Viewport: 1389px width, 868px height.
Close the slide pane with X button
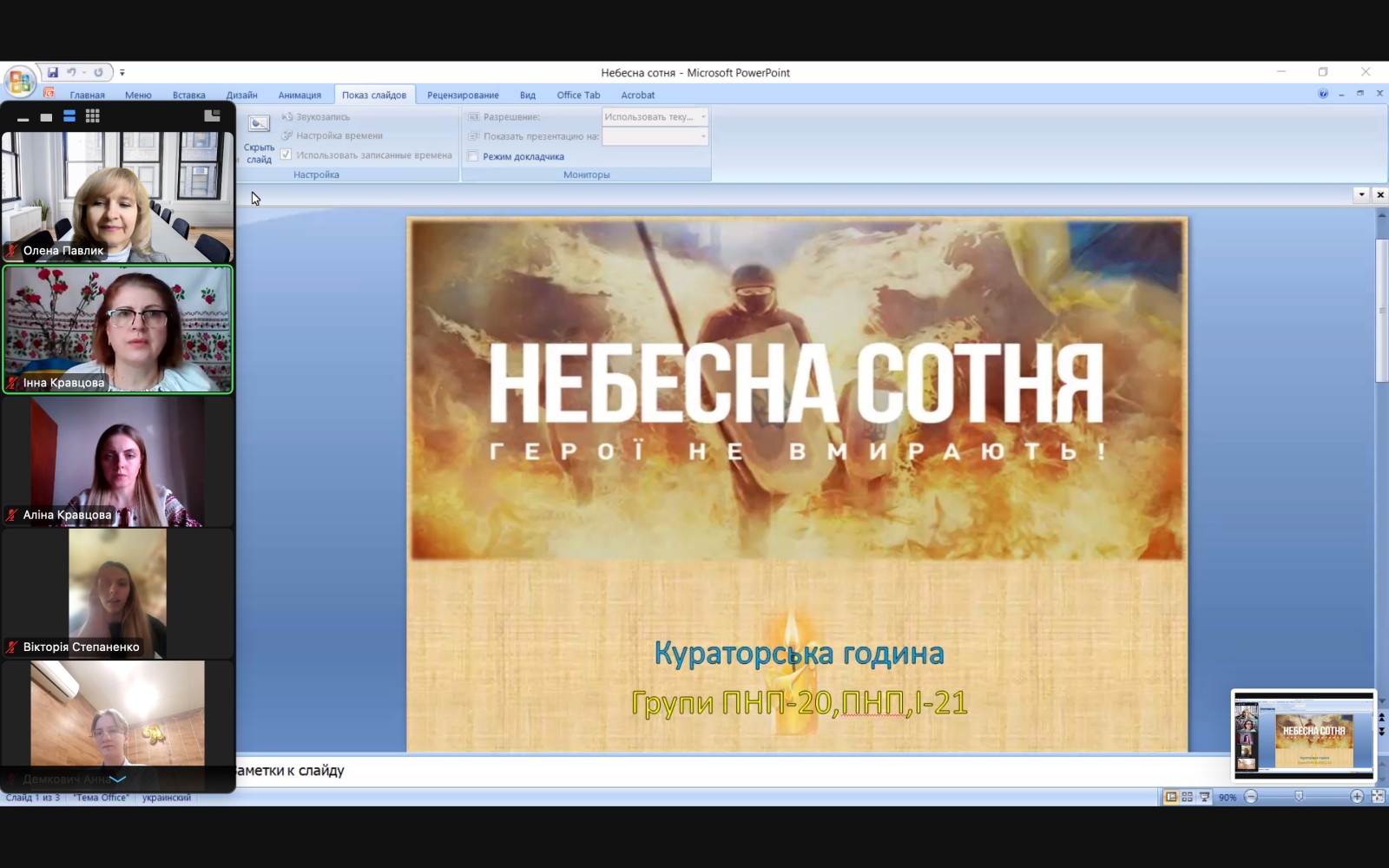coord(1380,194)
